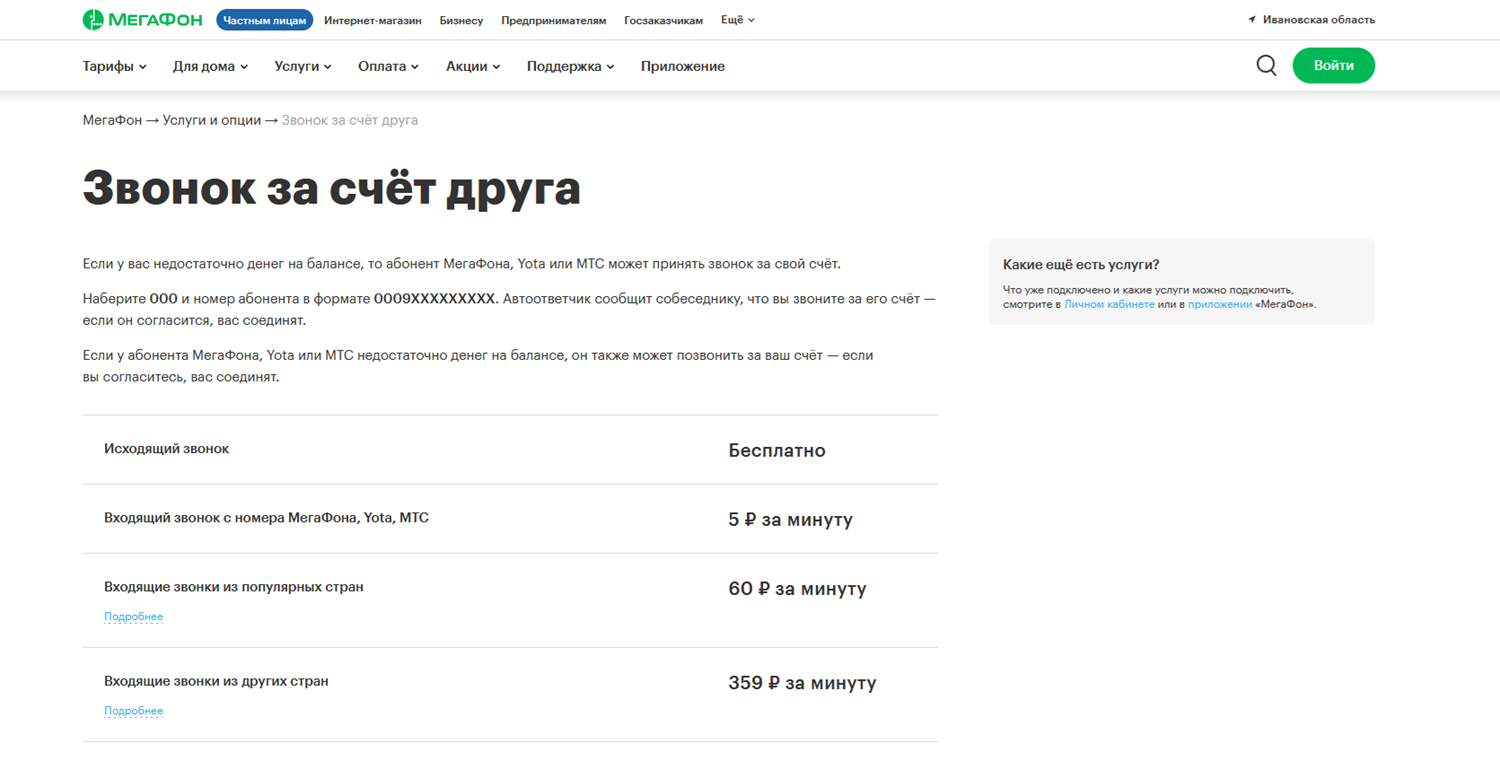Screen dimensions: 1500x761
Task: Click Входящие звонки из популярных стран label
Action: point(233,587)
